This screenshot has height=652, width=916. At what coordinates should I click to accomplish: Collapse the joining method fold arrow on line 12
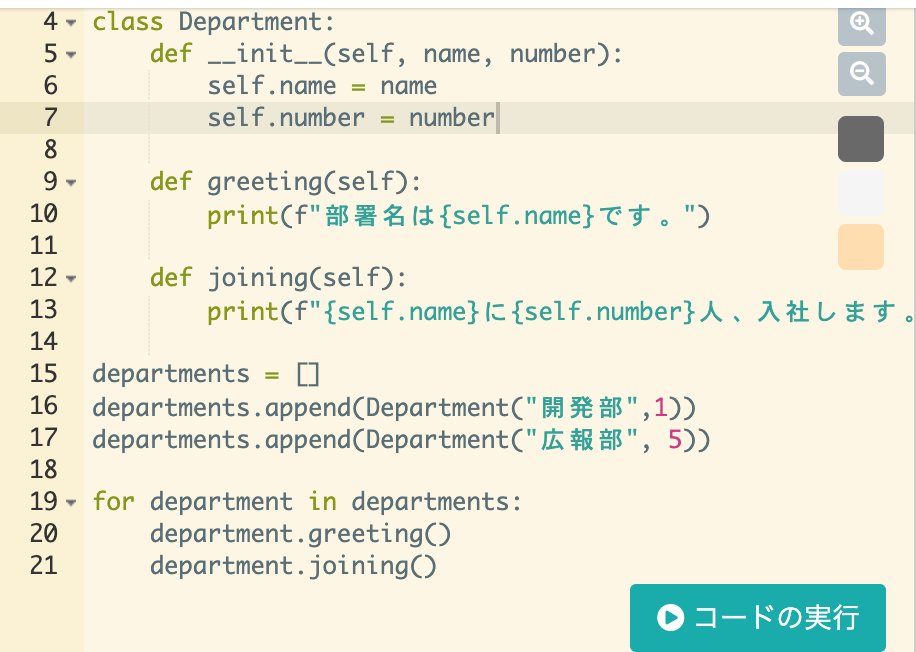[x=71, y=279]
